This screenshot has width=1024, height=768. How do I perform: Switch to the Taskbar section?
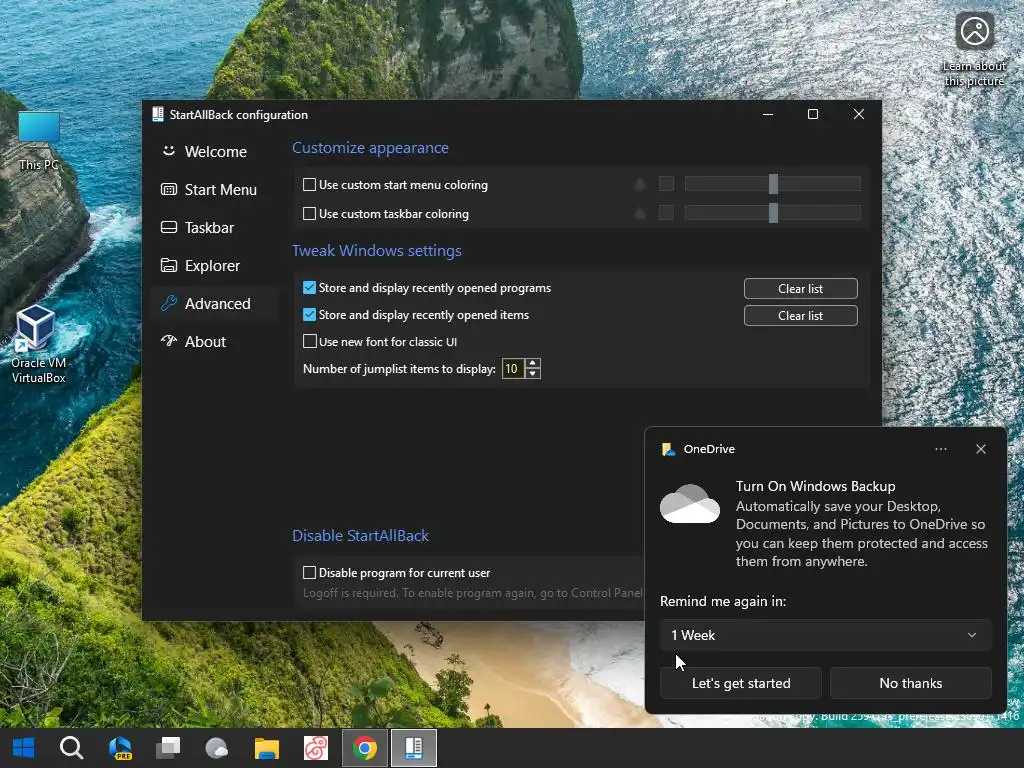tap(216, 227)
